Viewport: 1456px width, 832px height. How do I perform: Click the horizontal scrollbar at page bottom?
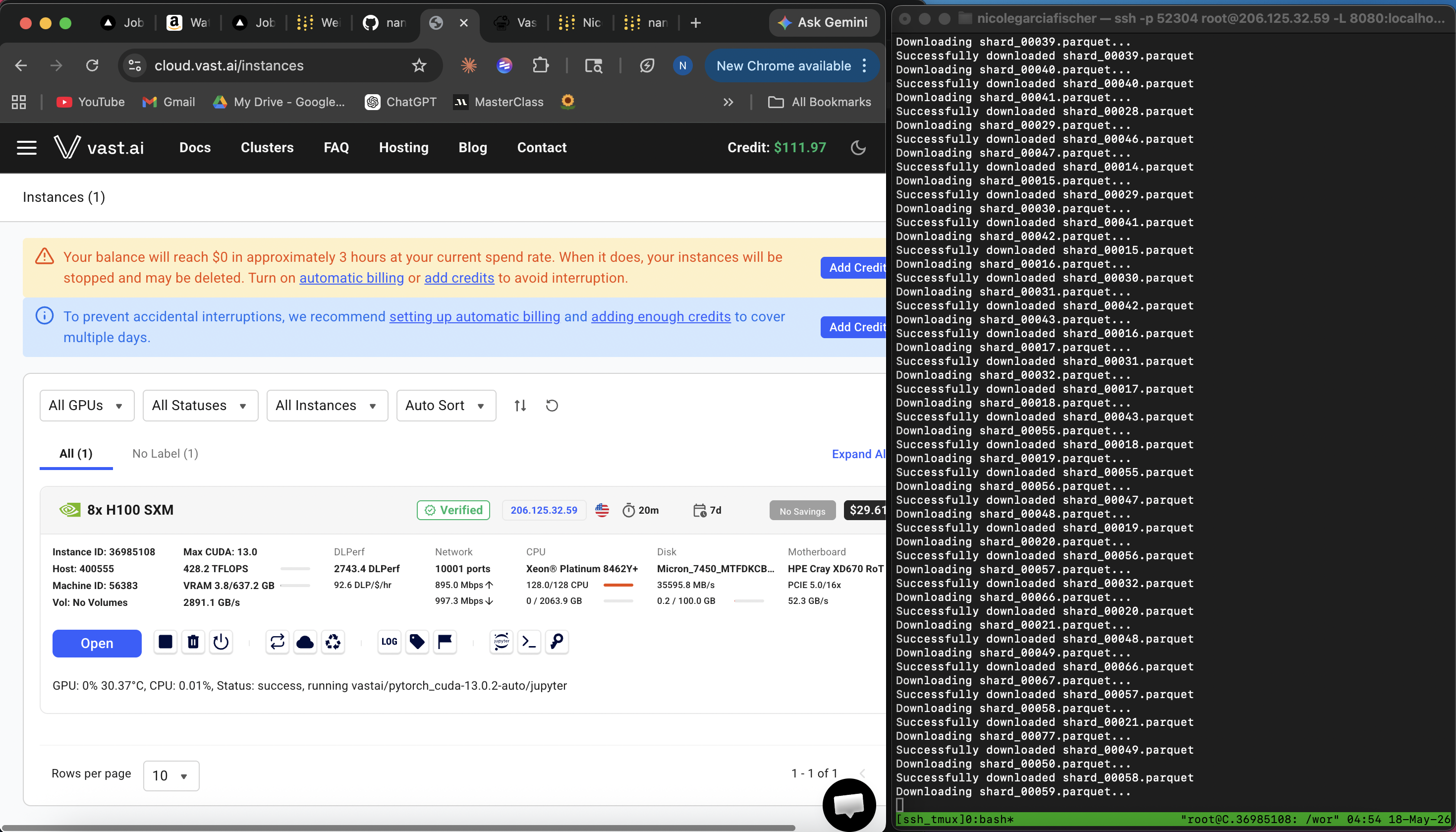[x=398, y=828]
